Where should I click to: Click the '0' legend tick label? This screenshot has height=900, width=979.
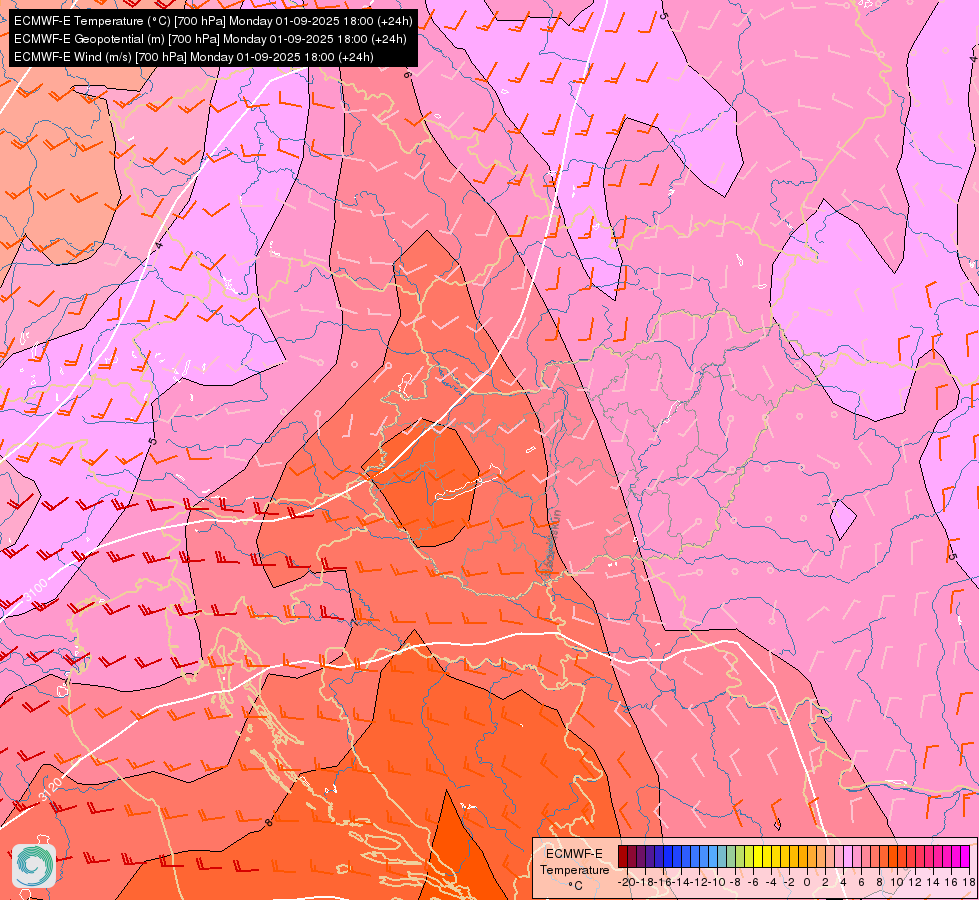click(807, 883)
